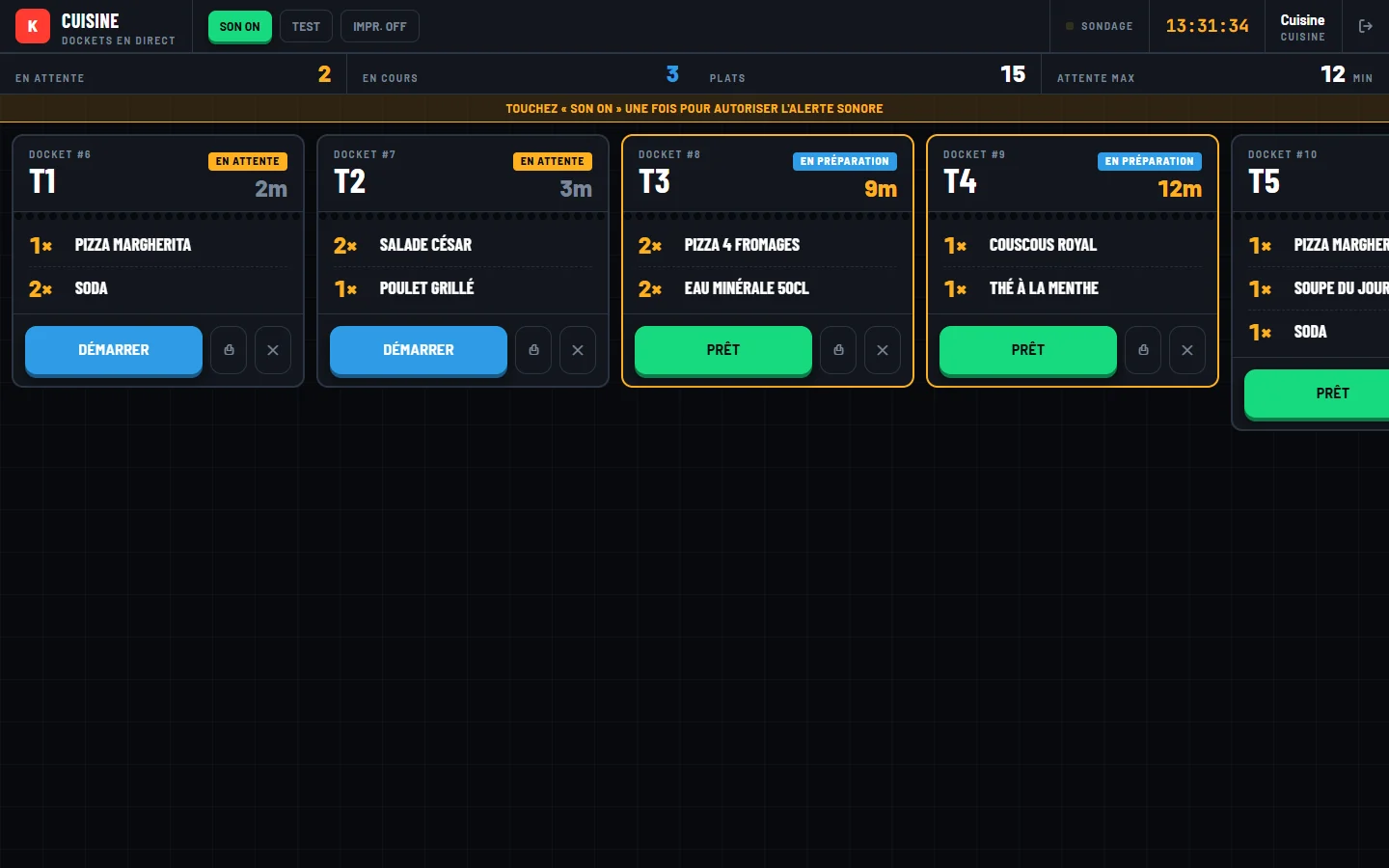Cancel docket T1 with X icon
The image size is (1389, 868).
[x=273, y=350]
